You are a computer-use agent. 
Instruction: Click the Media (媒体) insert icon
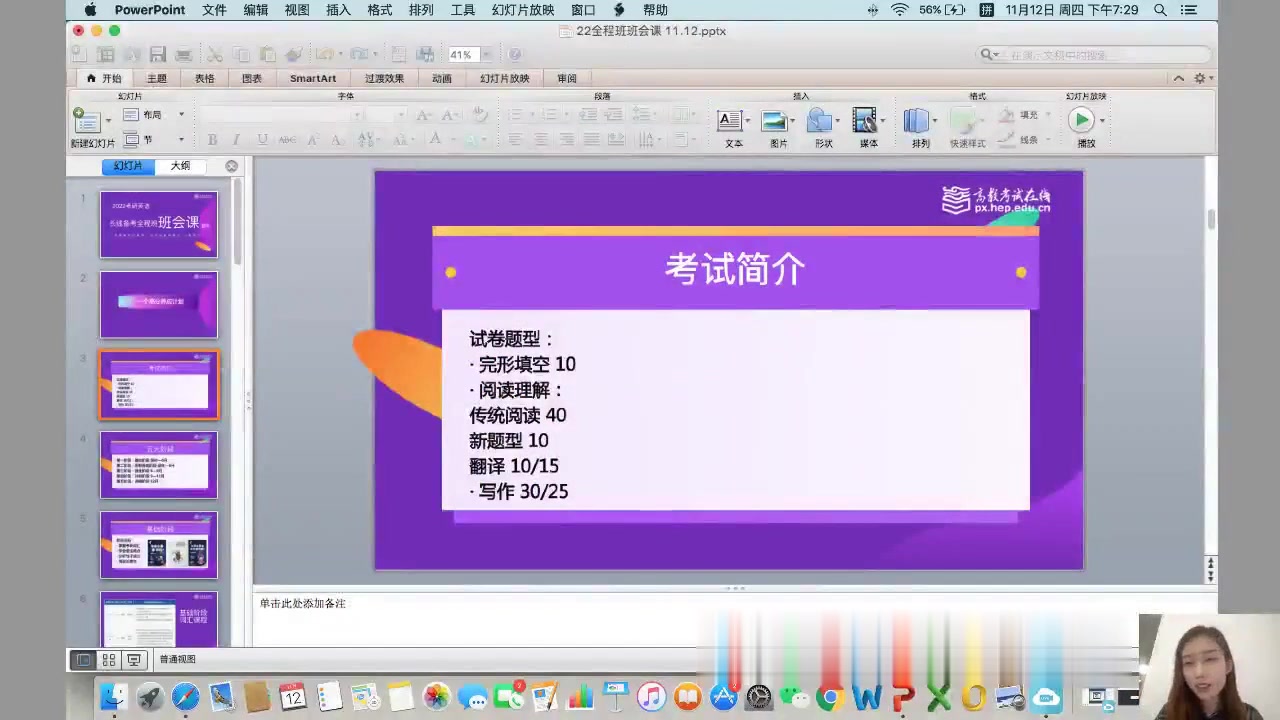[x=864, y=121]
